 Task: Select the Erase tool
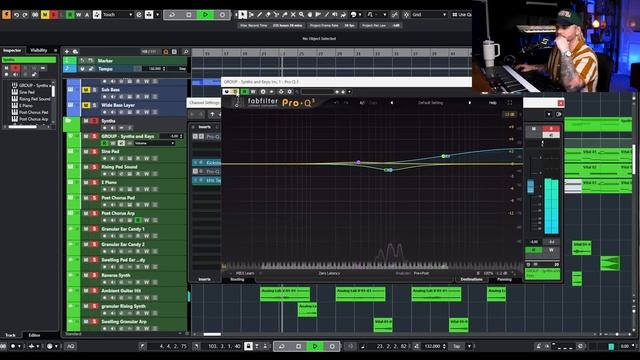click(268, 15)
